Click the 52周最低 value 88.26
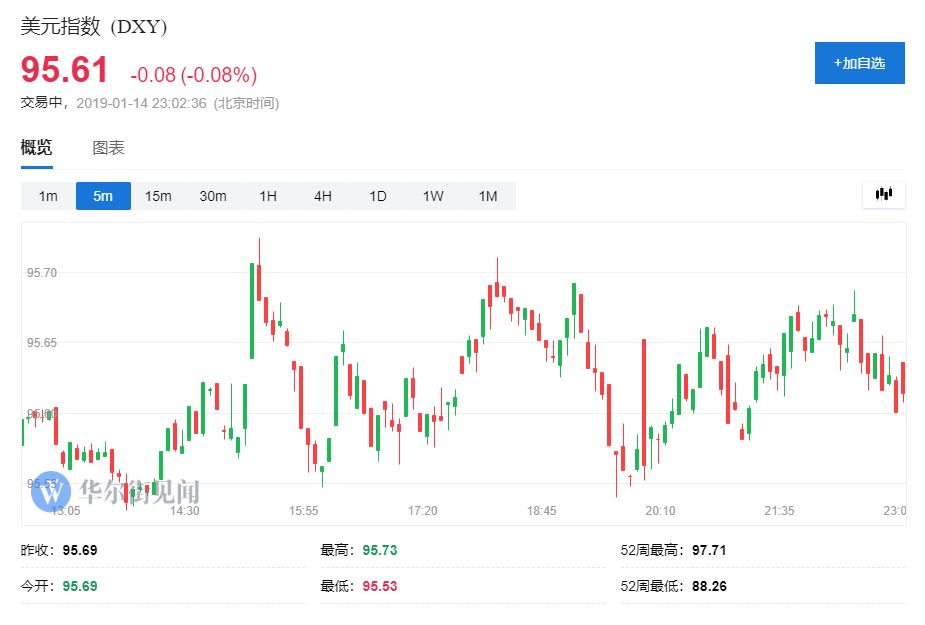The width and height of the screenshot is (925, 625). click(709, 586)
